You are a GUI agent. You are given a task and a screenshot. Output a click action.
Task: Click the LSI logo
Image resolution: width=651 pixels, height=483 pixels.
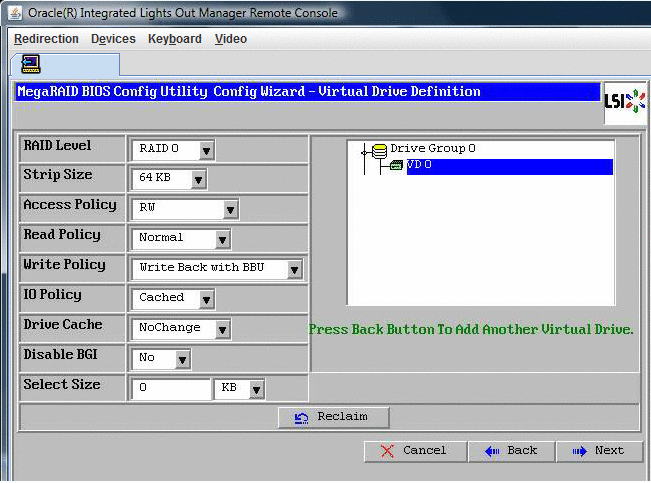click(x=624, y=102)
